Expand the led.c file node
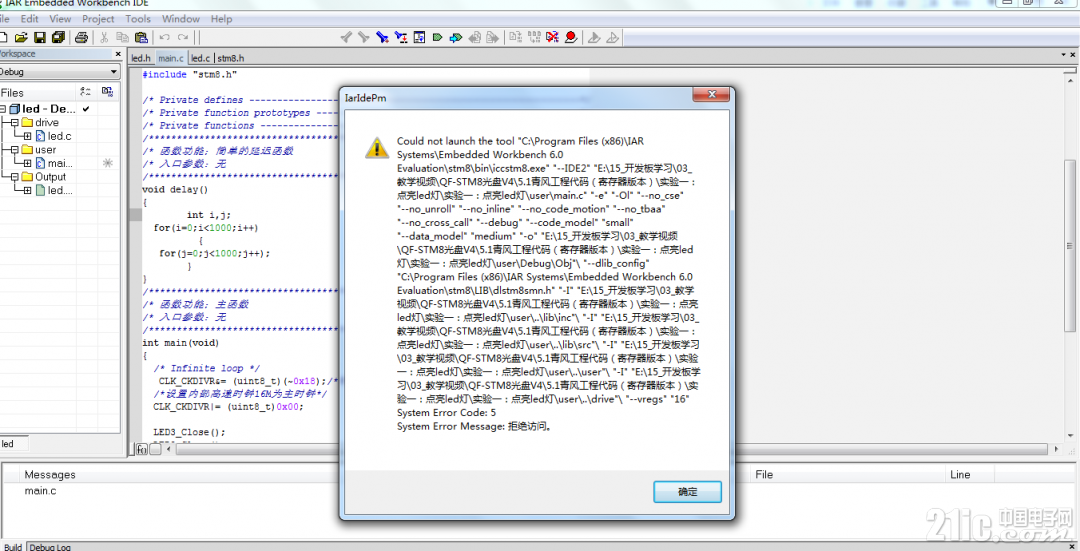Viewport: 1080px width, 551px height. pyautogui.click(x=28, y=136)
